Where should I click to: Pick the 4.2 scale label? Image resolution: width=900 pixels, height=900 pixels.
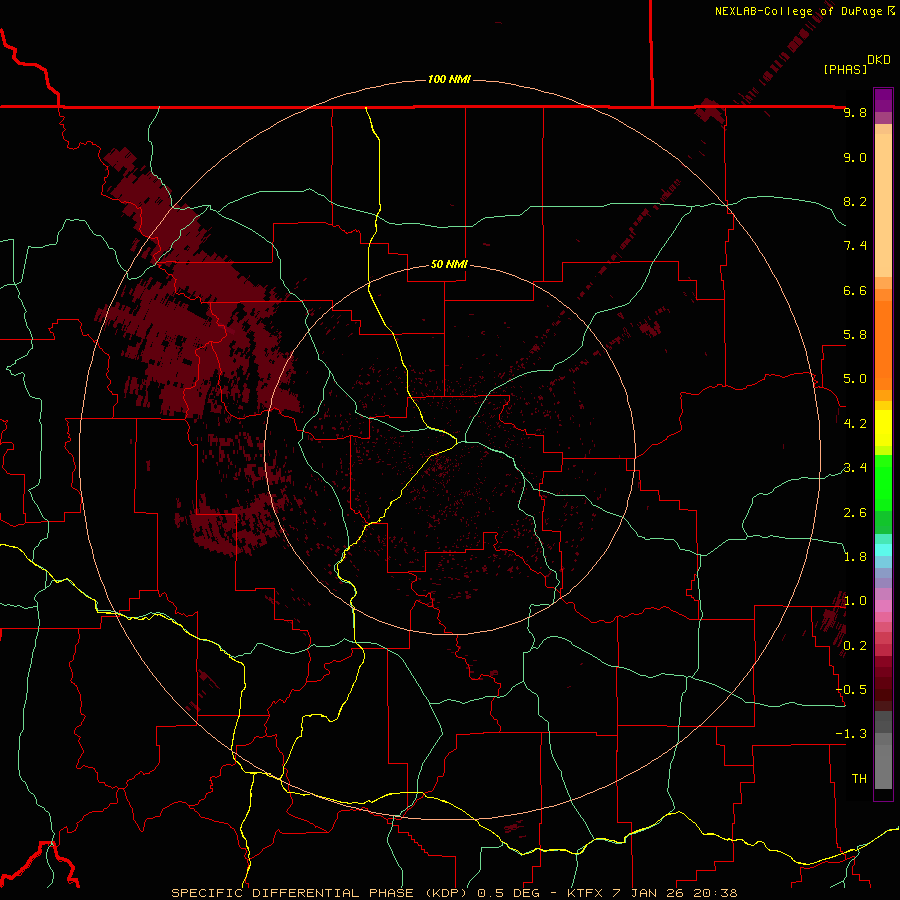(x=855, y=424)
